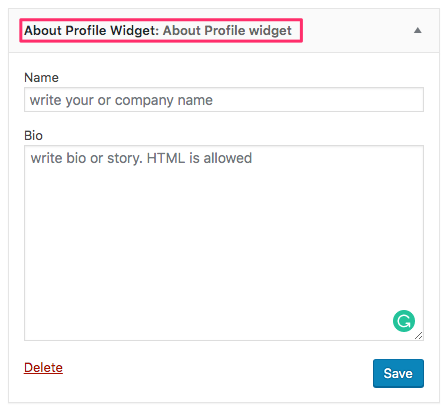Viewport: 448px width, 411px height.
Task: Select the gray 'About Profile widget' subtitle text
Action: pyautogui.click(x=227, y=31)
